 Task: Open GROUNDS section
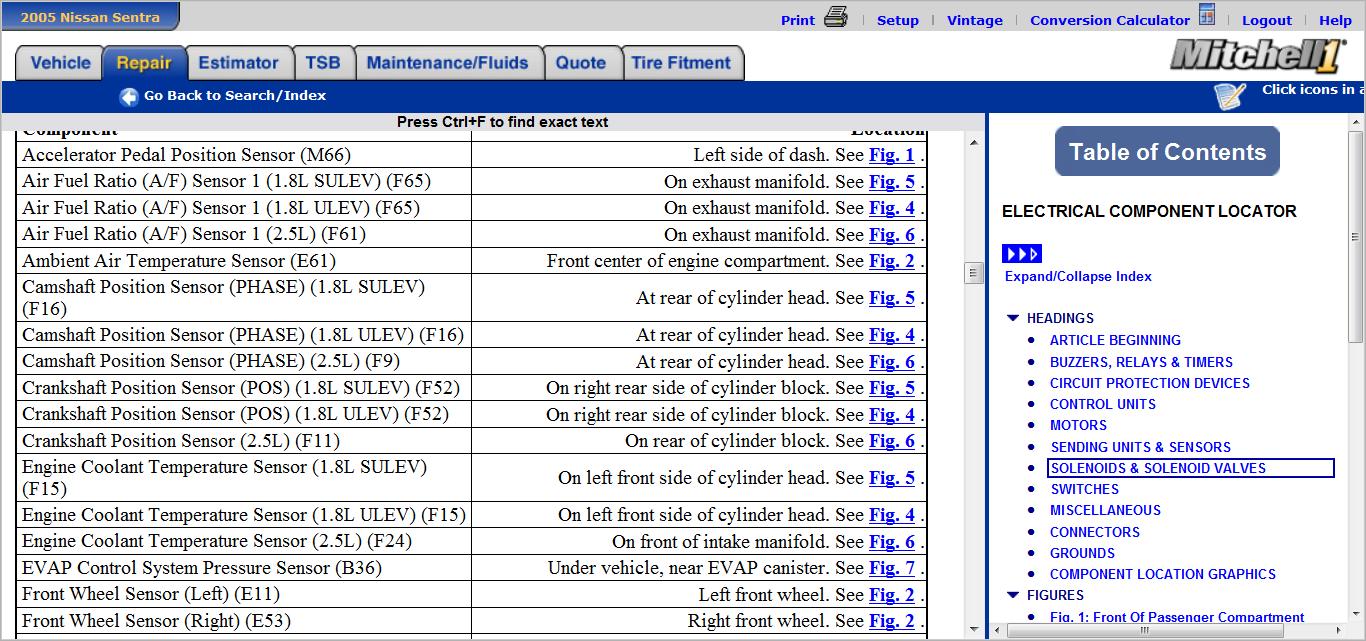(1082, 553)
